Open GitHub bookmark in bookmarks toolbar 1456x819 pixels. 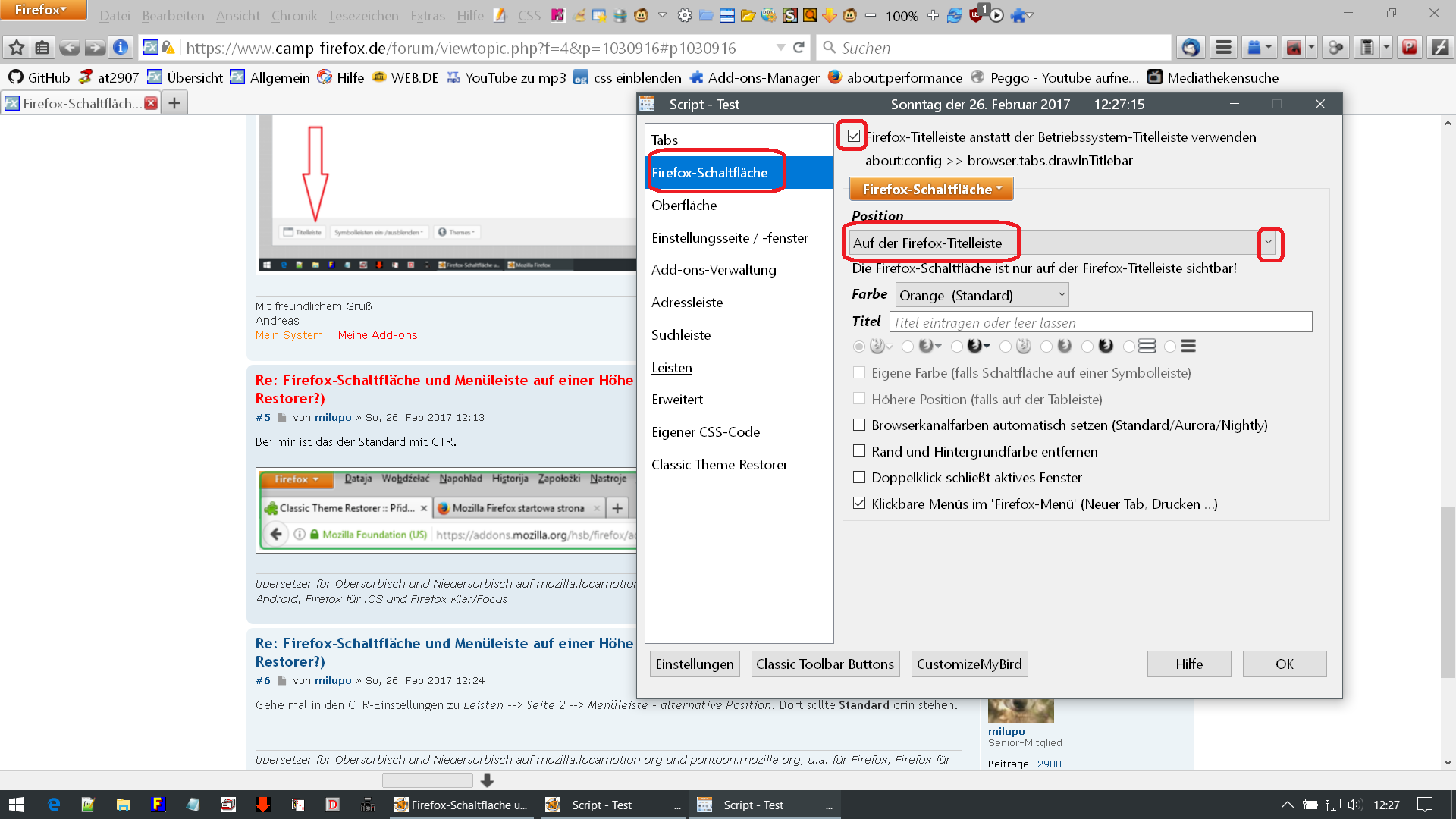(39, 77)
